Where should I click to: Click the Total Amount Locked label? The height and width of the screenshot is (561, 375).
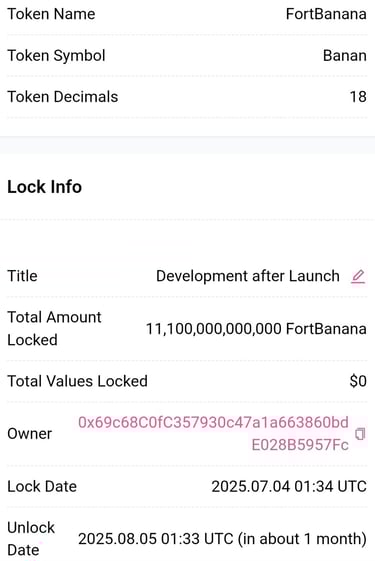point(55,328)
